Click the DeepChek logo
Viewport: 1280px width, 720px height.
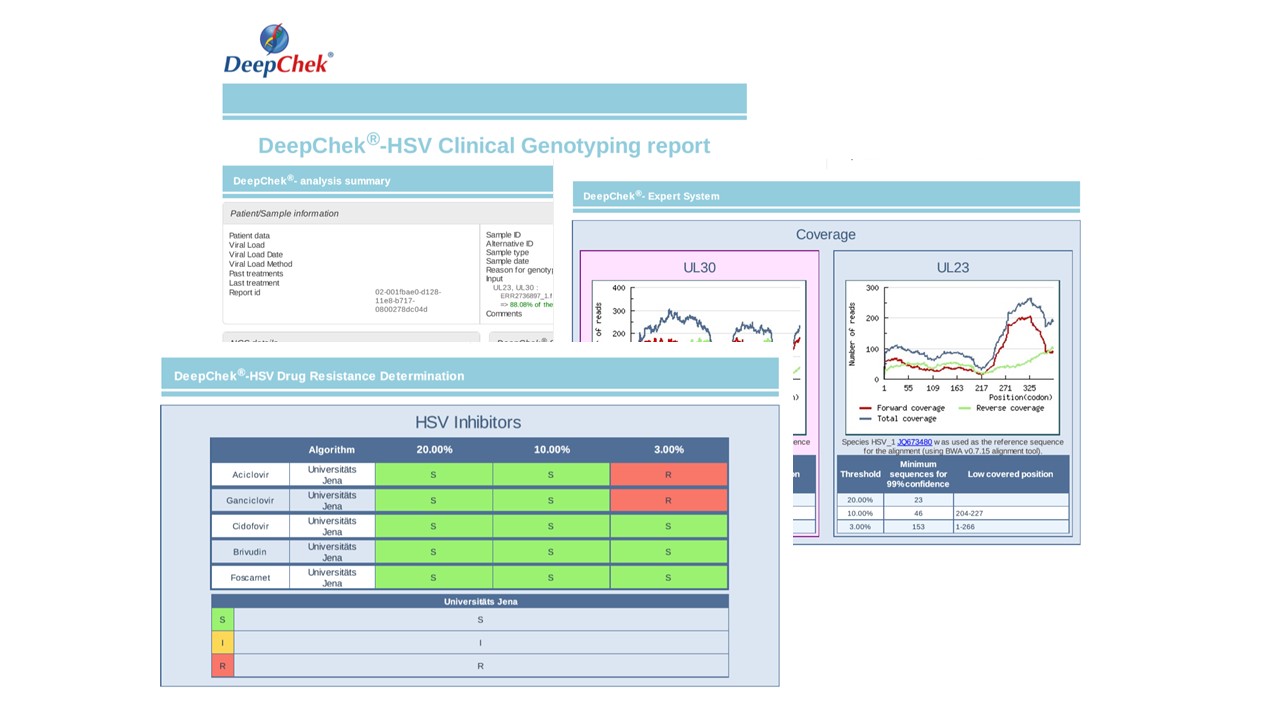[278, 49]
